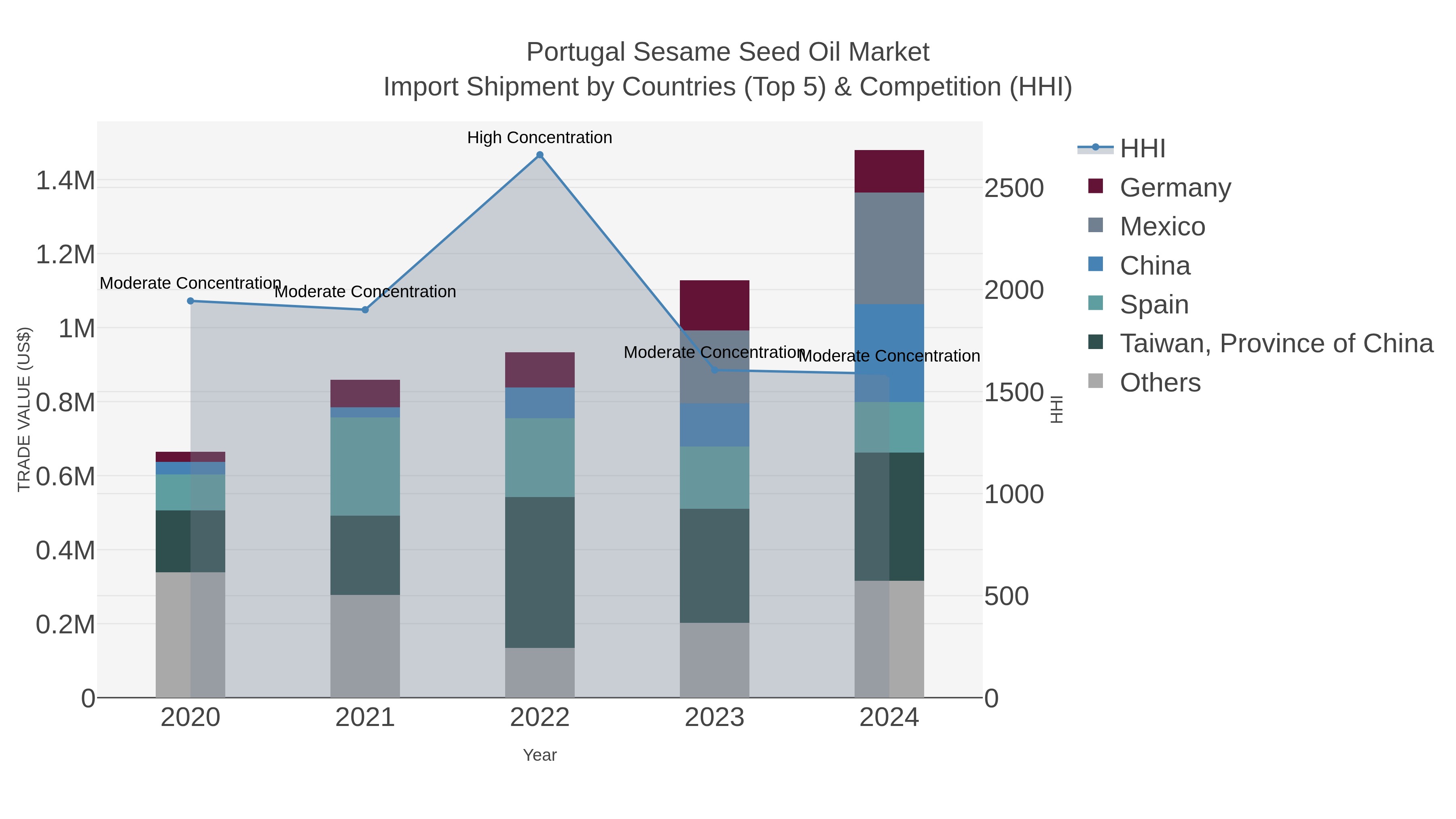The height and width of the screenshot is (819, 1456).
Task: Click the Spain segment of 2020 bar
Action: (190, 493)
